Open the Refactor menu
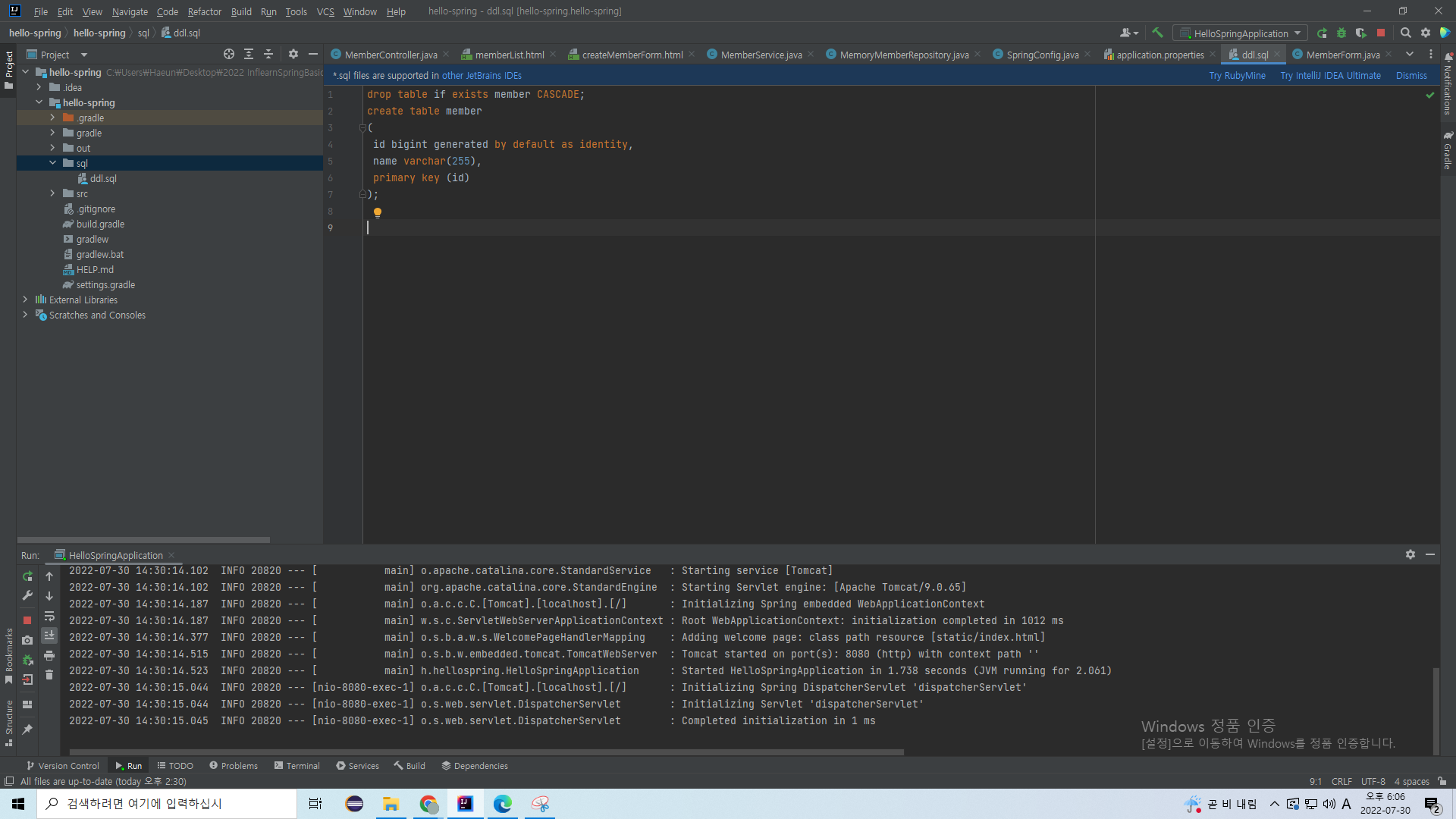The image size is (1456, 819). pyautogui.click(x=204, y=11)
